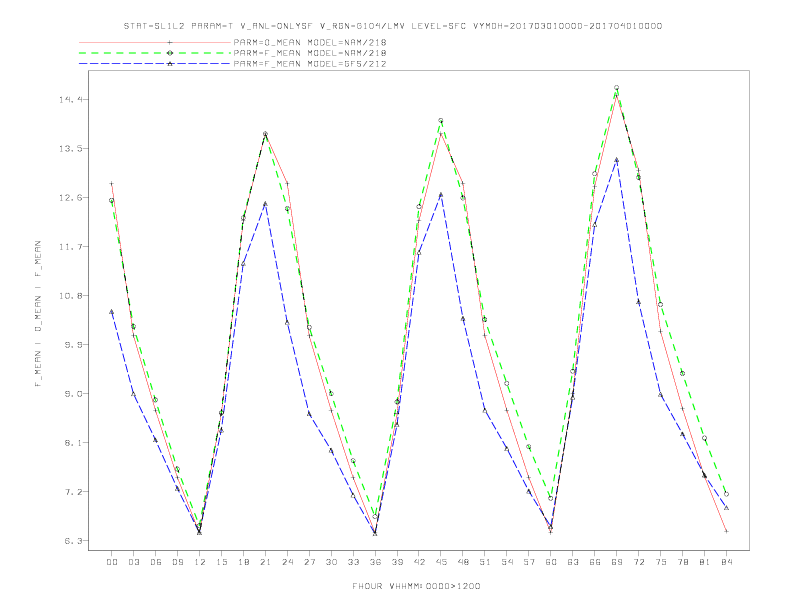
Task: Click the plus marker on red legend line
Action: [170, 42]
